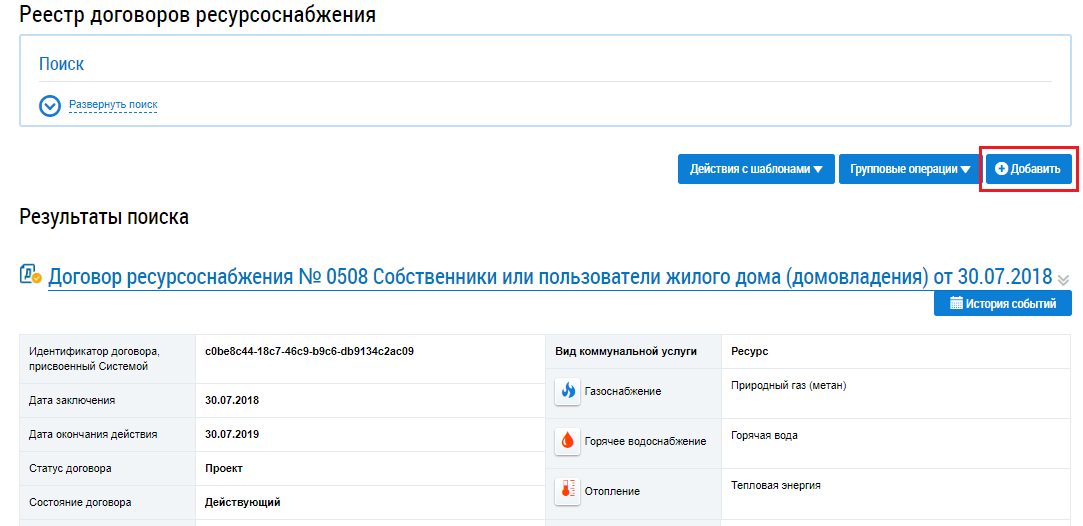
Task: Expand the chevron after the contract title
Action: [x=1063, y=279]
